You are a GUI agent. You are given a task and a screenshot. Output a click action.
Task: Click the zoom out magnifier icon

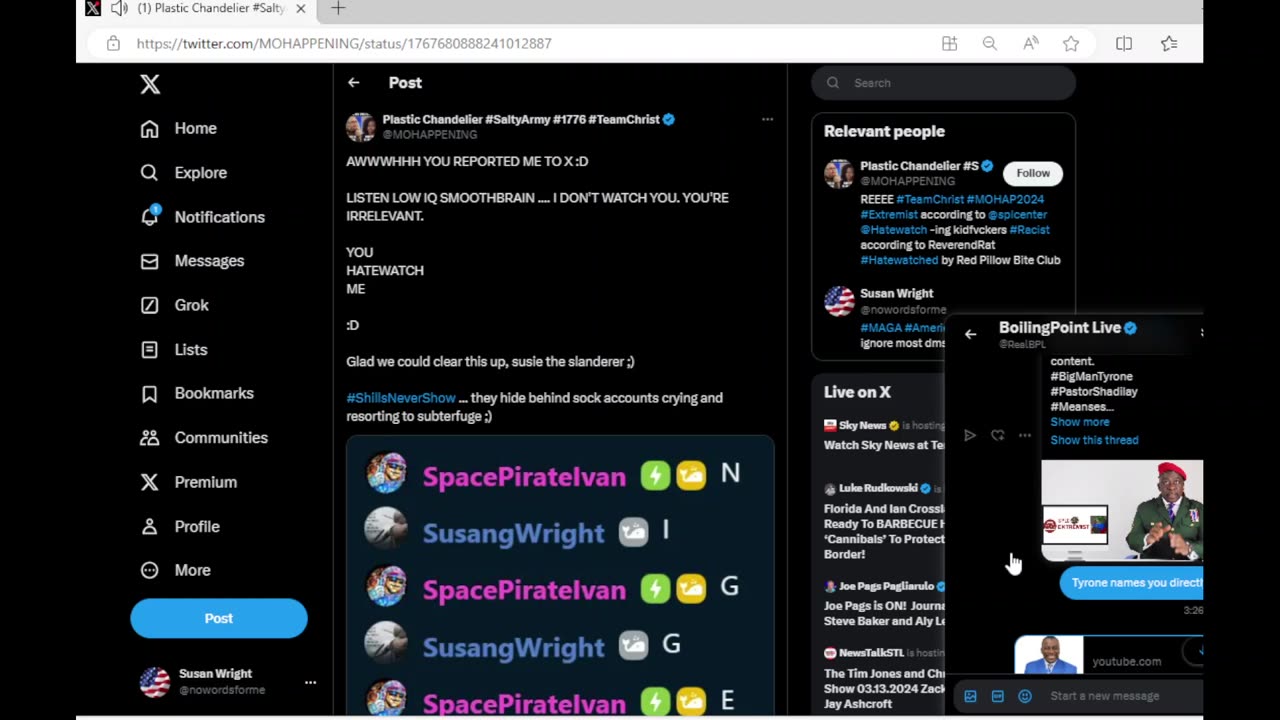click(x=990, y=43)
